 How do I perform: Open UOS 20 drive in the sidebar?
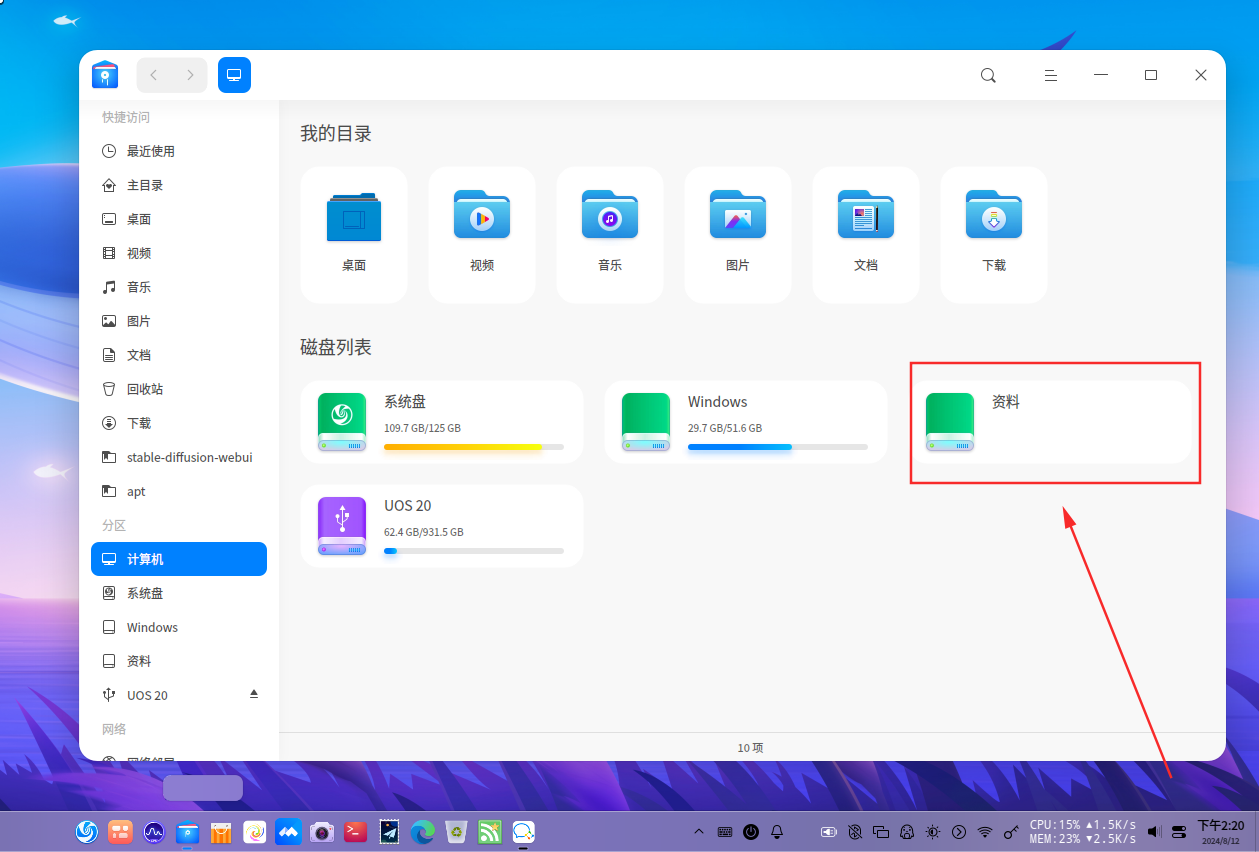[179, 695]
